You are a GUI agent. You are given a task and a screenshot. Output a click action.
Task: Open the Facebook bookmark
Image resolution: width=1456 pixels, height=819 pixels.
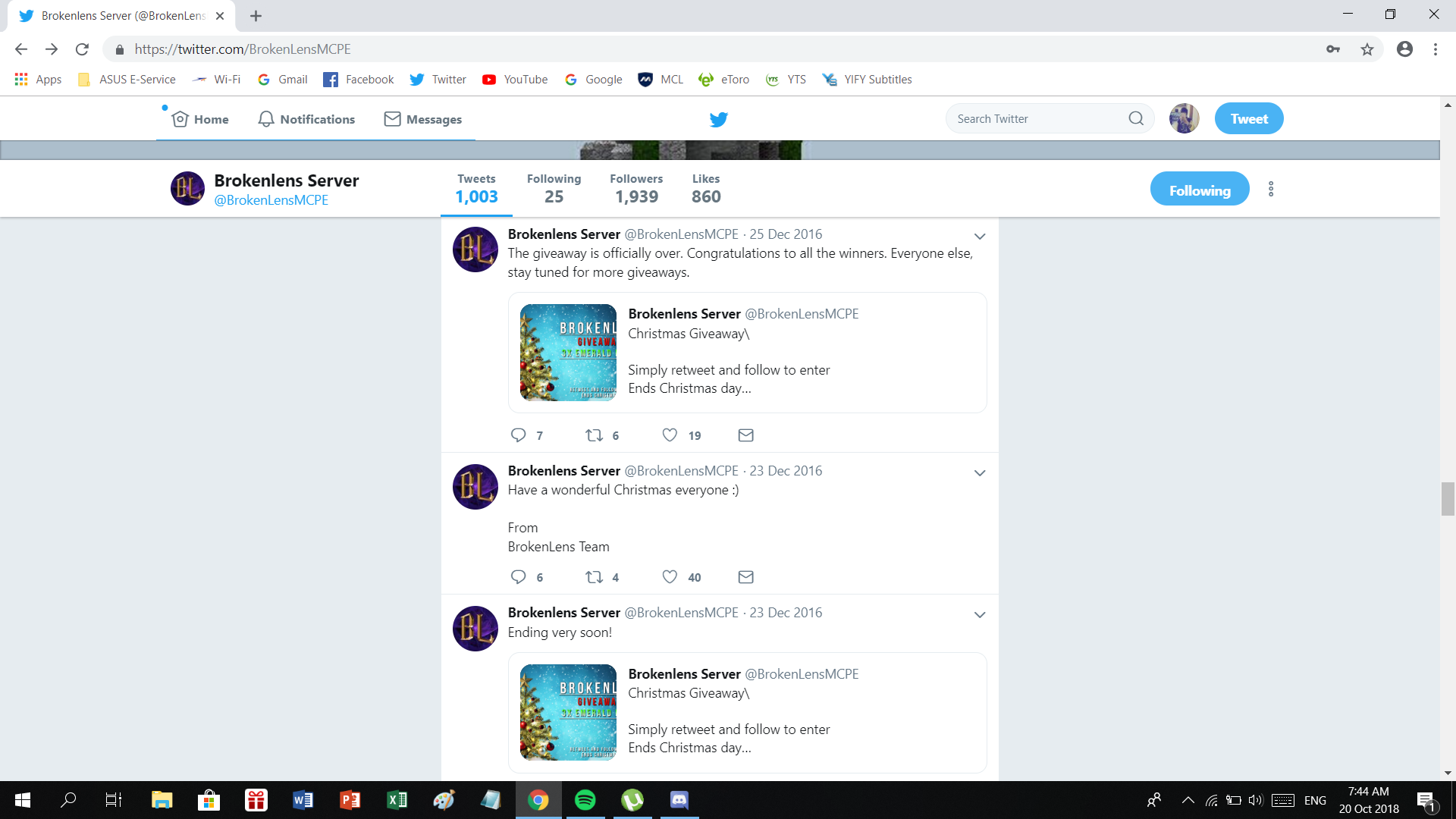point(358,80)
